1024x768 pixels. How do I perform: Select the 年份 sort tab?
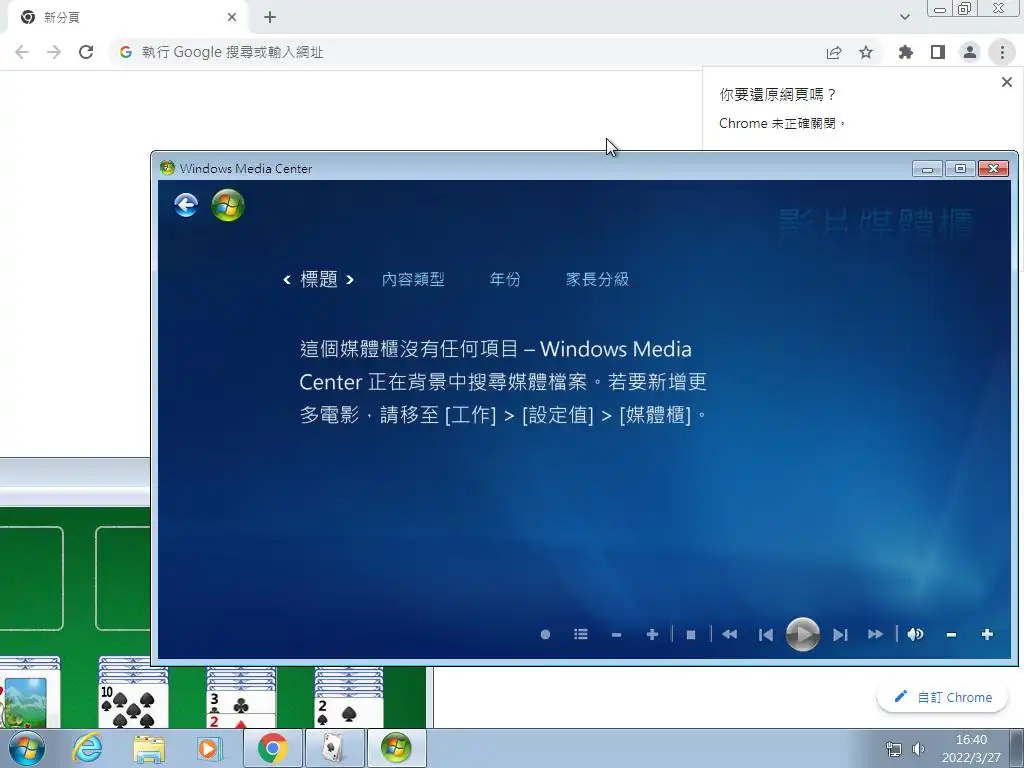click(x=505, y=280)
